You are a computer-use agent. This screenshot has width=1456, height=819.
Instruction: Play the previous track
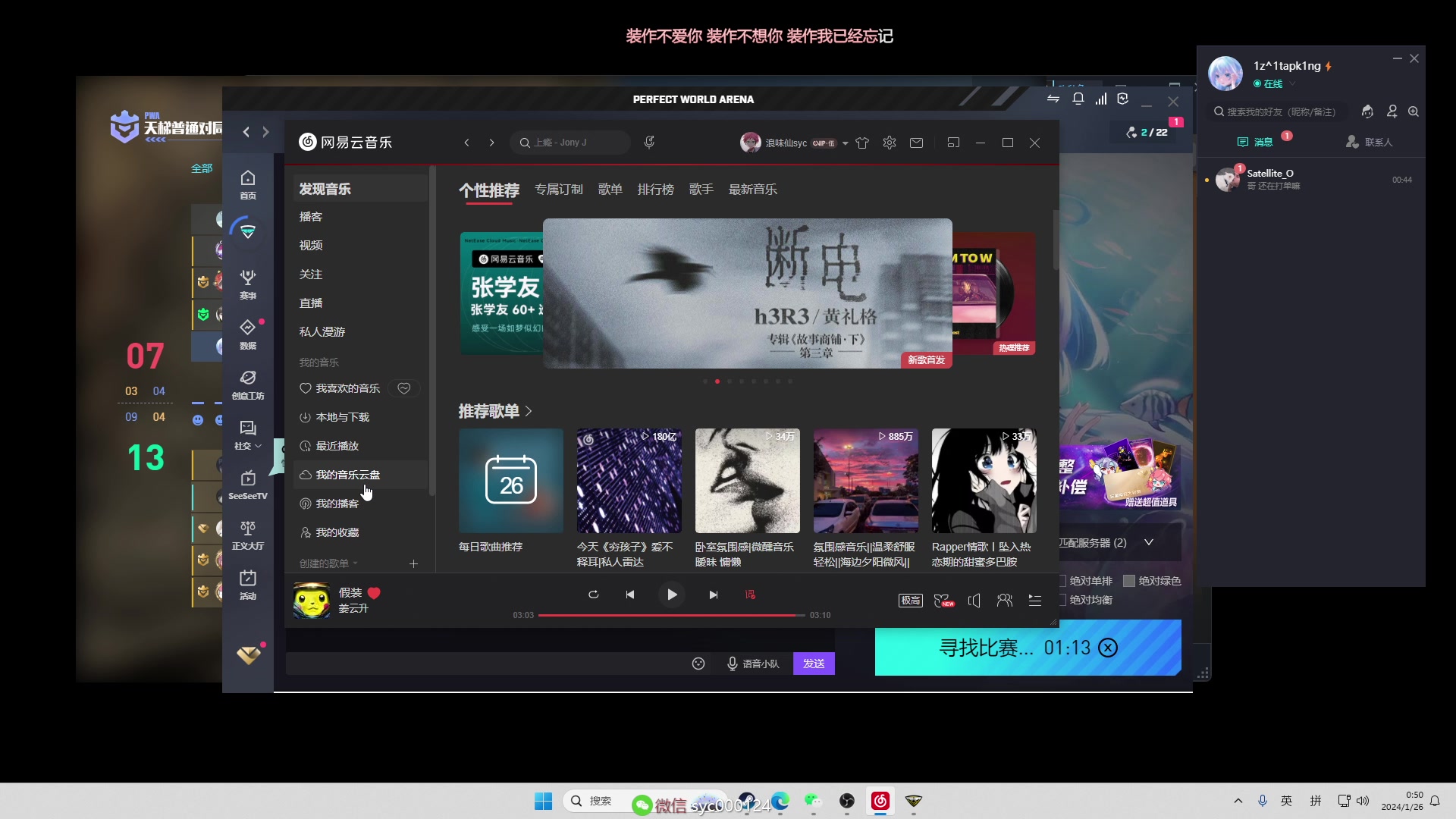(x=630, y=595)
